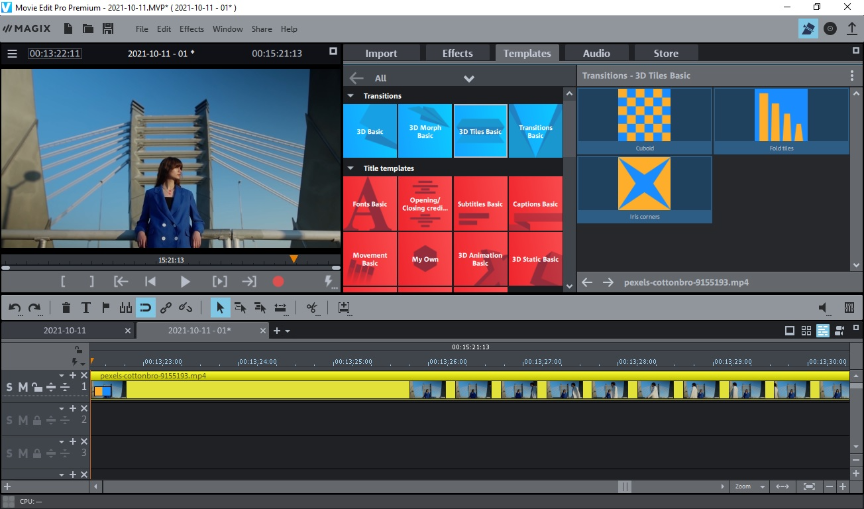This screenshot has height=509, width=864.
Task: Select the Cuboid transition thumbnail
Action: pos(644,121)
